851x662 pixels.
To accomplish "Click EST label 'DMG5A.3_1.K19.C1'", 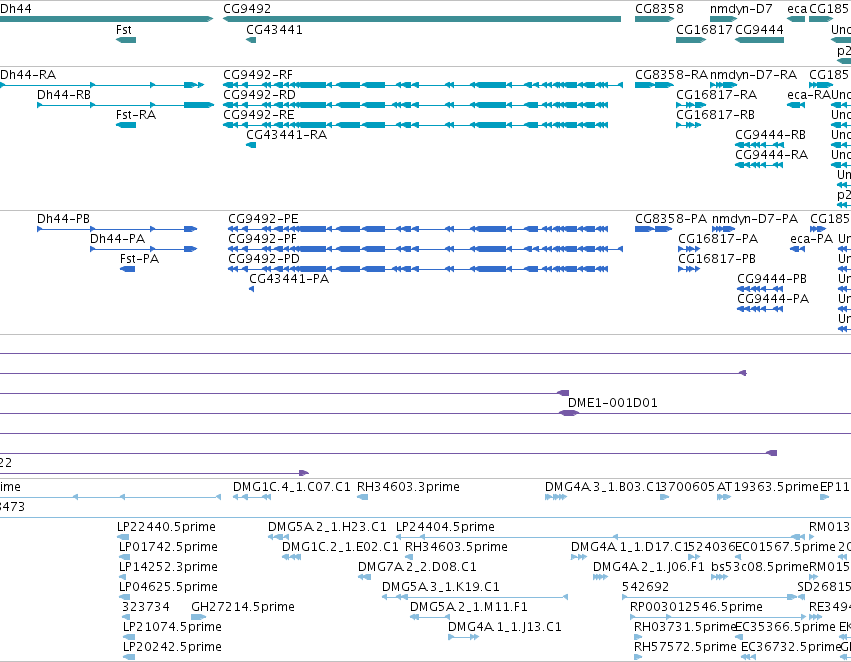I will point(441,588).
